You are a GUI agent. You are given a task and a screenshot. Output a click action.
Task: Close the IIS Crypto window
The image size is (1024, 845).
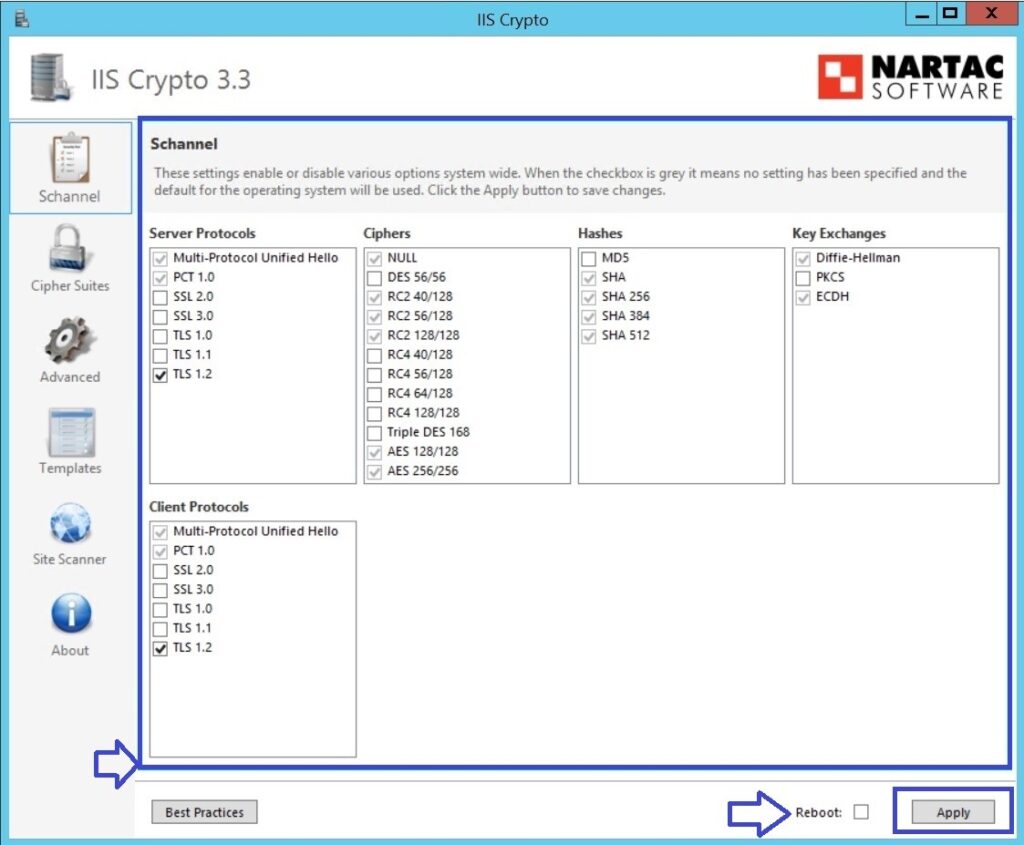[991, 14]
